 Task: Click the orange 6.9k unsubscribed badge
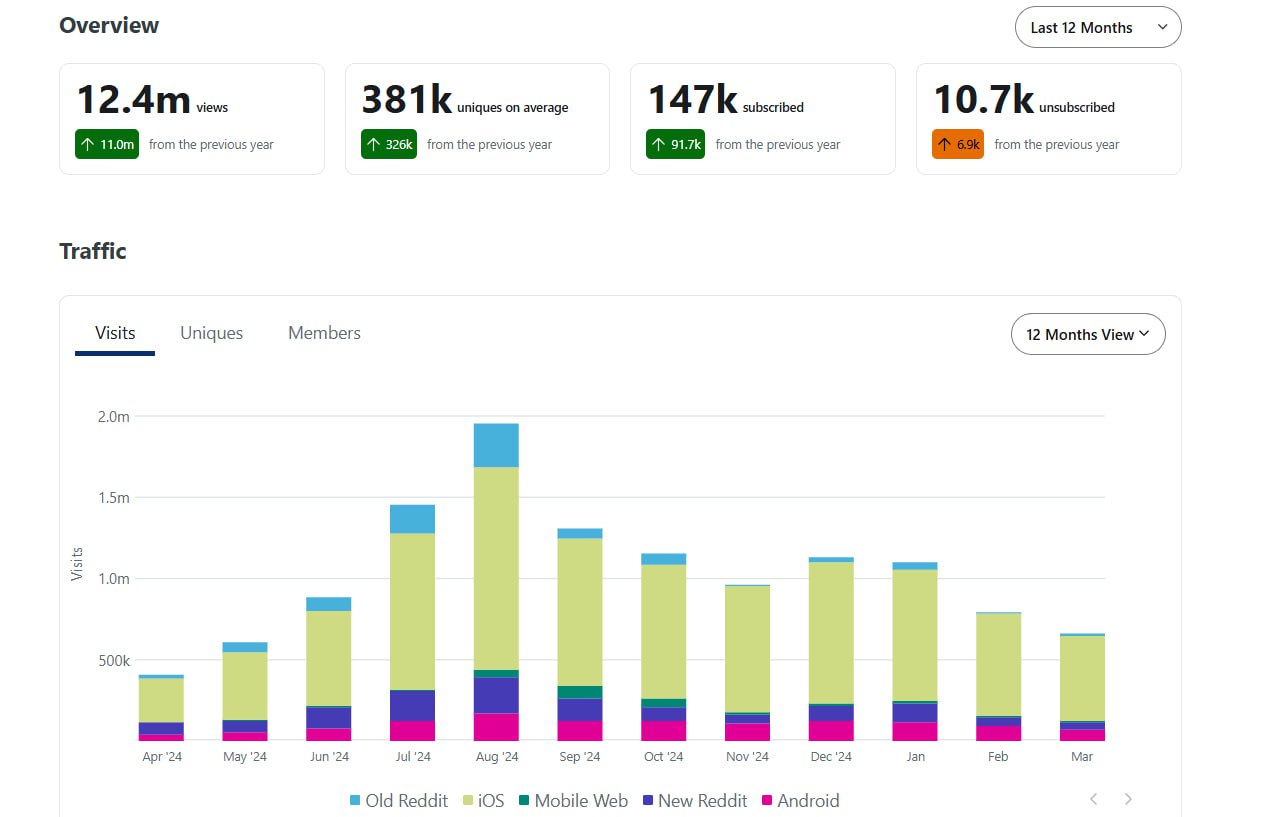pos(958,144)
